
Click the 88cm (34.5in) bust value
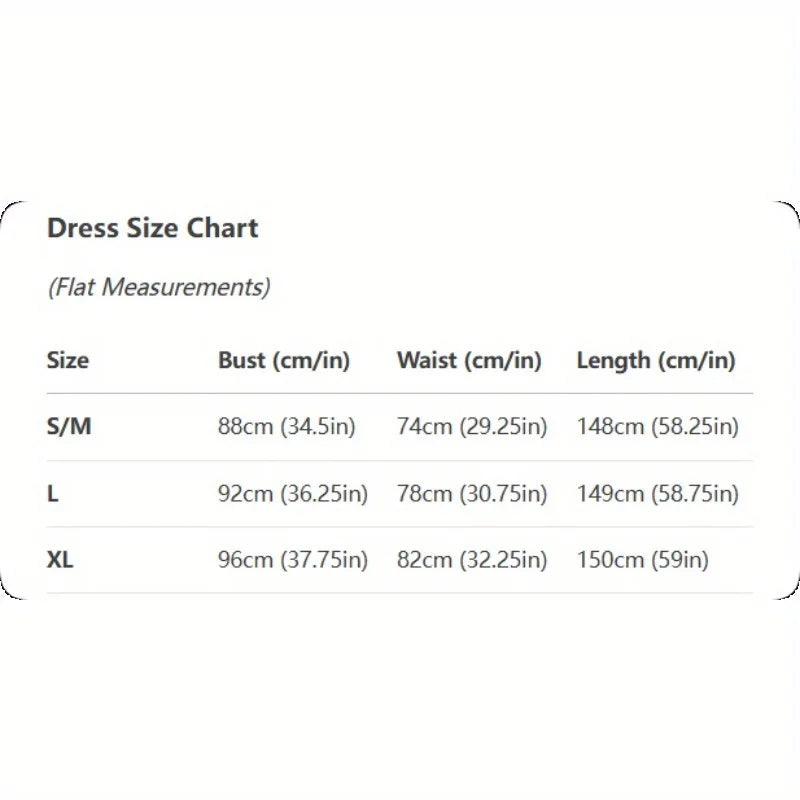tap(287, 427)
